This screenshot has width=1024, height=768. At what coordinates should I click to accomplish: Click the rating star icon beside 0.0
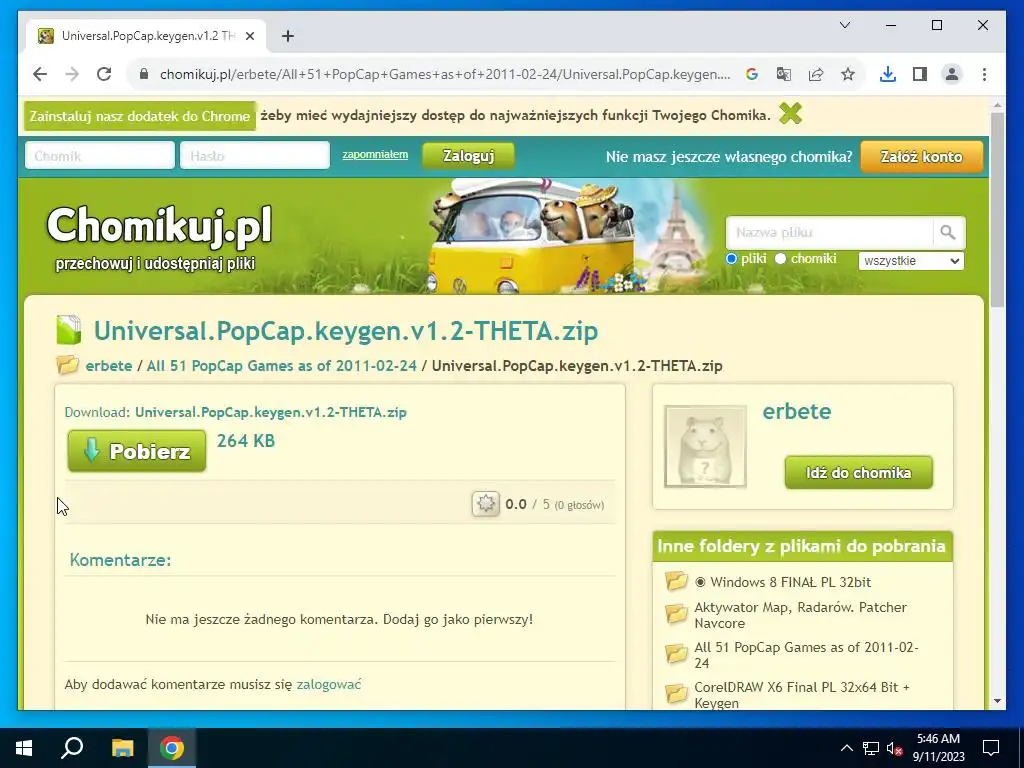pos(485,504)
